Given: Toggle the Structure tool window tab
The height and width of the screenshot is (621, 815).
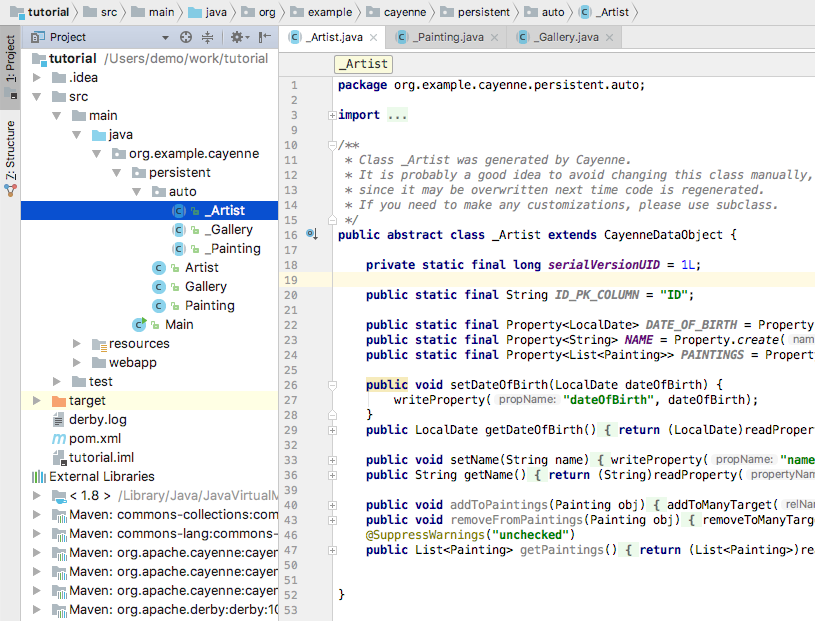Looking at the screenshot, I should click(x=11, y=150).
